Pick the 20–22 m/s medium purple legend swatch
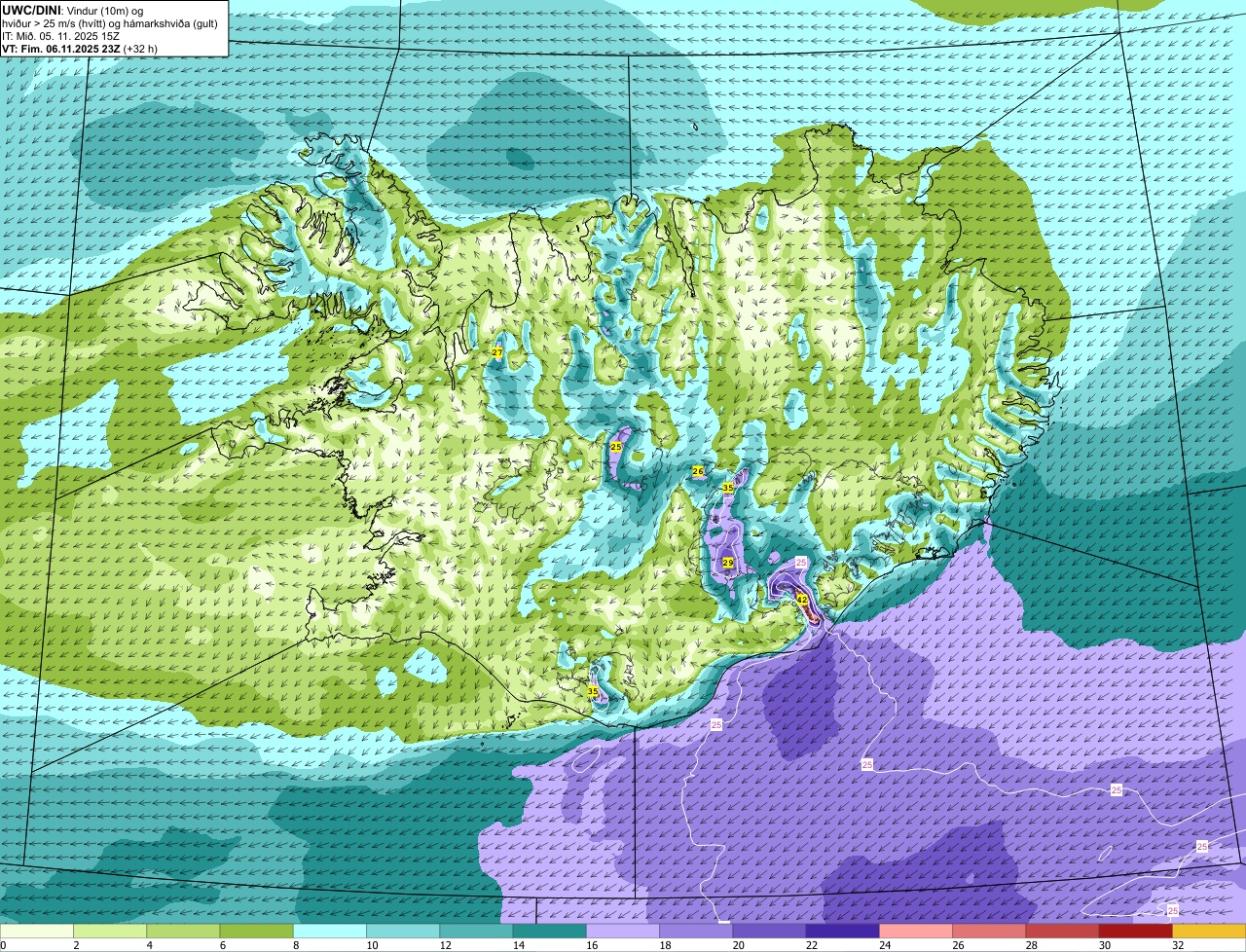Image resolution: width=1246 pixels, height=952 pixels. pos(769,931)
